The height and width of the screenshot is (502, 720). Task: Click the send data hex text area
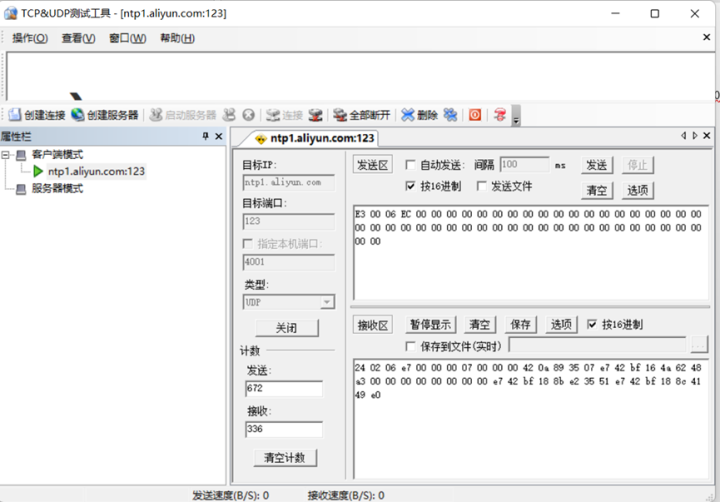531,253
